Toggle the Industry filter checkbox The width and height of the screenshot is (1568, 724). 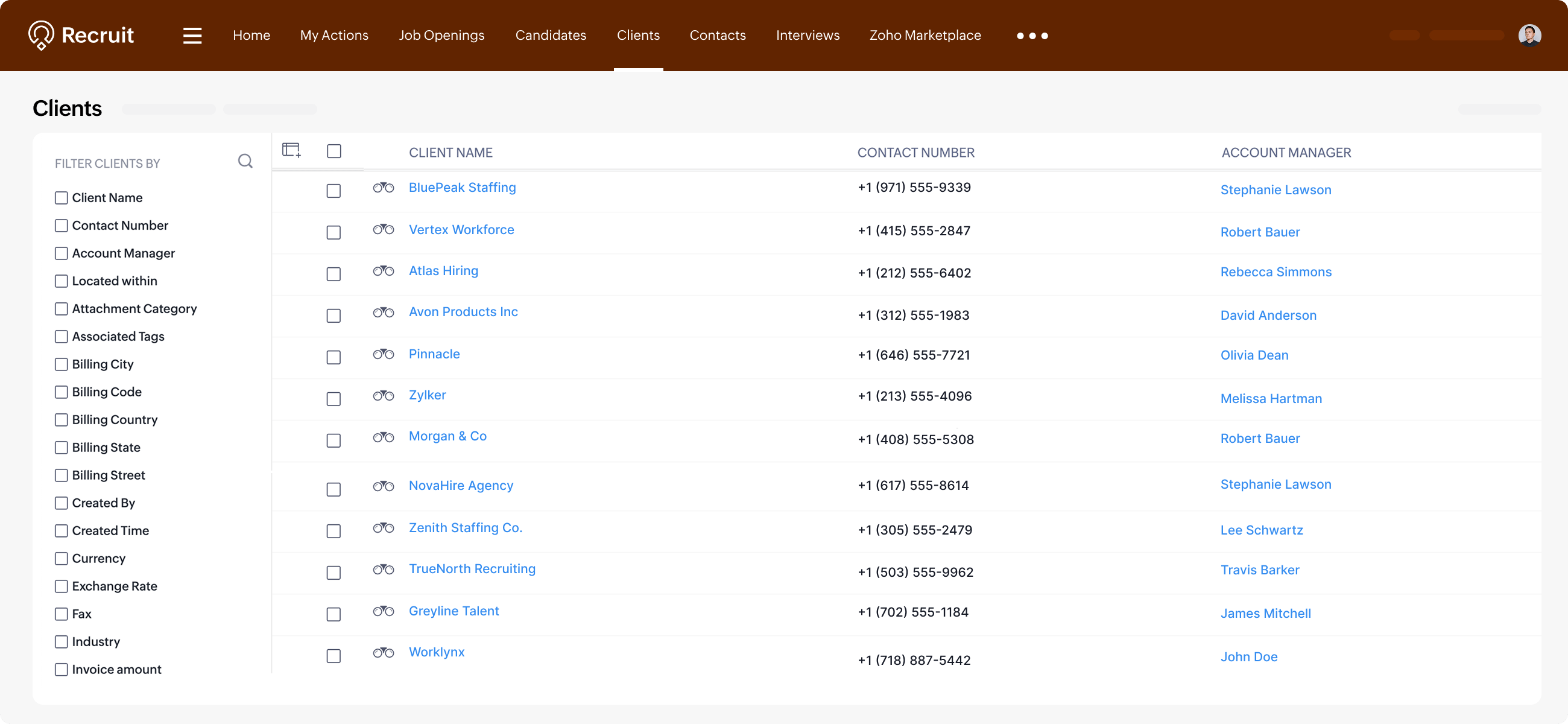coord(62,642)
